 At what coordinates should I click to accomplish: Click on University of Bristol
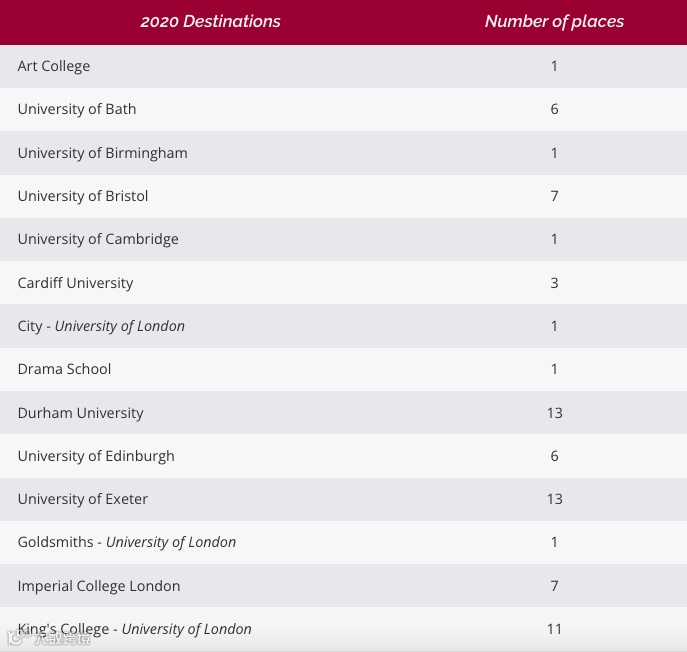coord(83,196)
